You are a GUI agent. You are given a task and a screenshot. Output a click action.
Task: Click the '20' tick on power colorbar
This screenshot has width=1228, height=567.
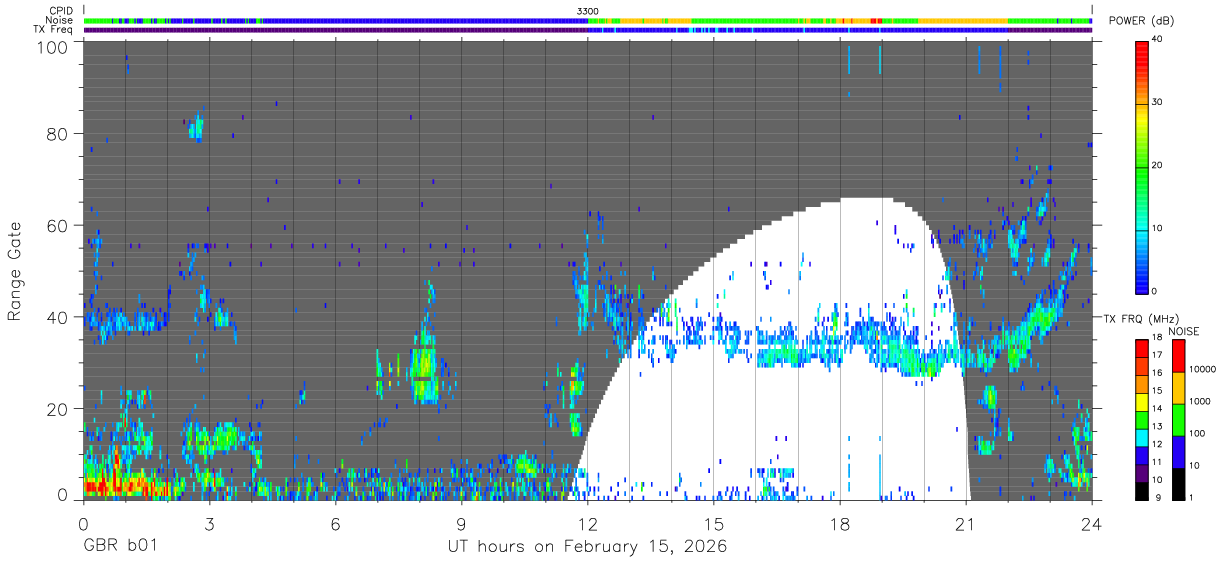(x=1157, y=165)
